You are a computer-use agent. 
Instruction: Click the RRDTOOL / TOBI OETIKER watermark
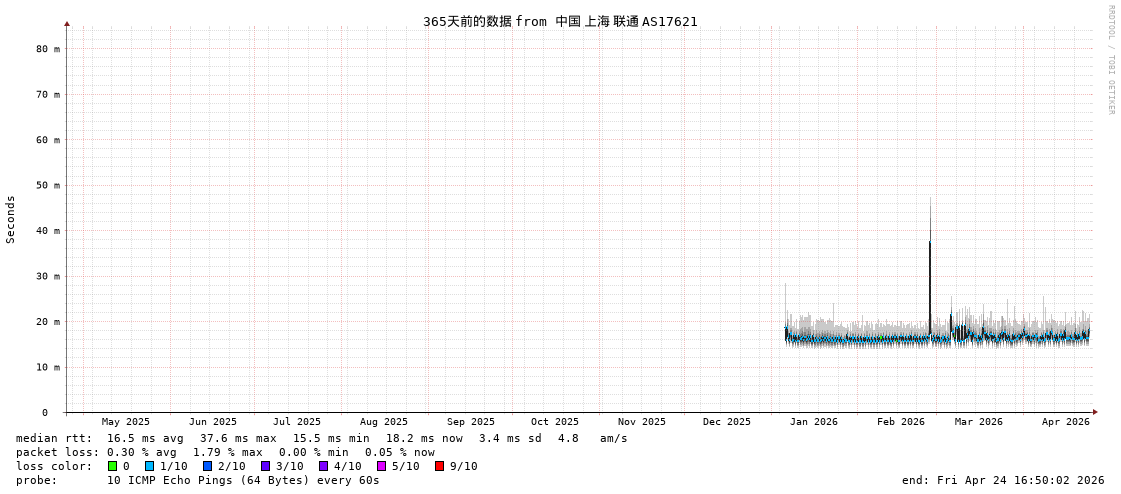[1110, 60]
